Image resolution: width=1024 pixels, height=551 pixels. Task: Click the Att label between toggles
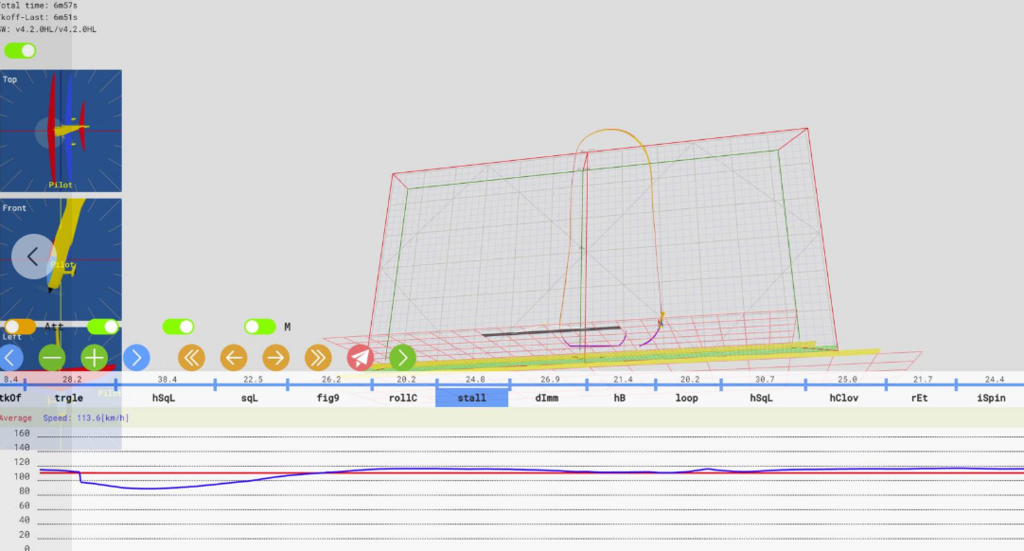(54, 326)
